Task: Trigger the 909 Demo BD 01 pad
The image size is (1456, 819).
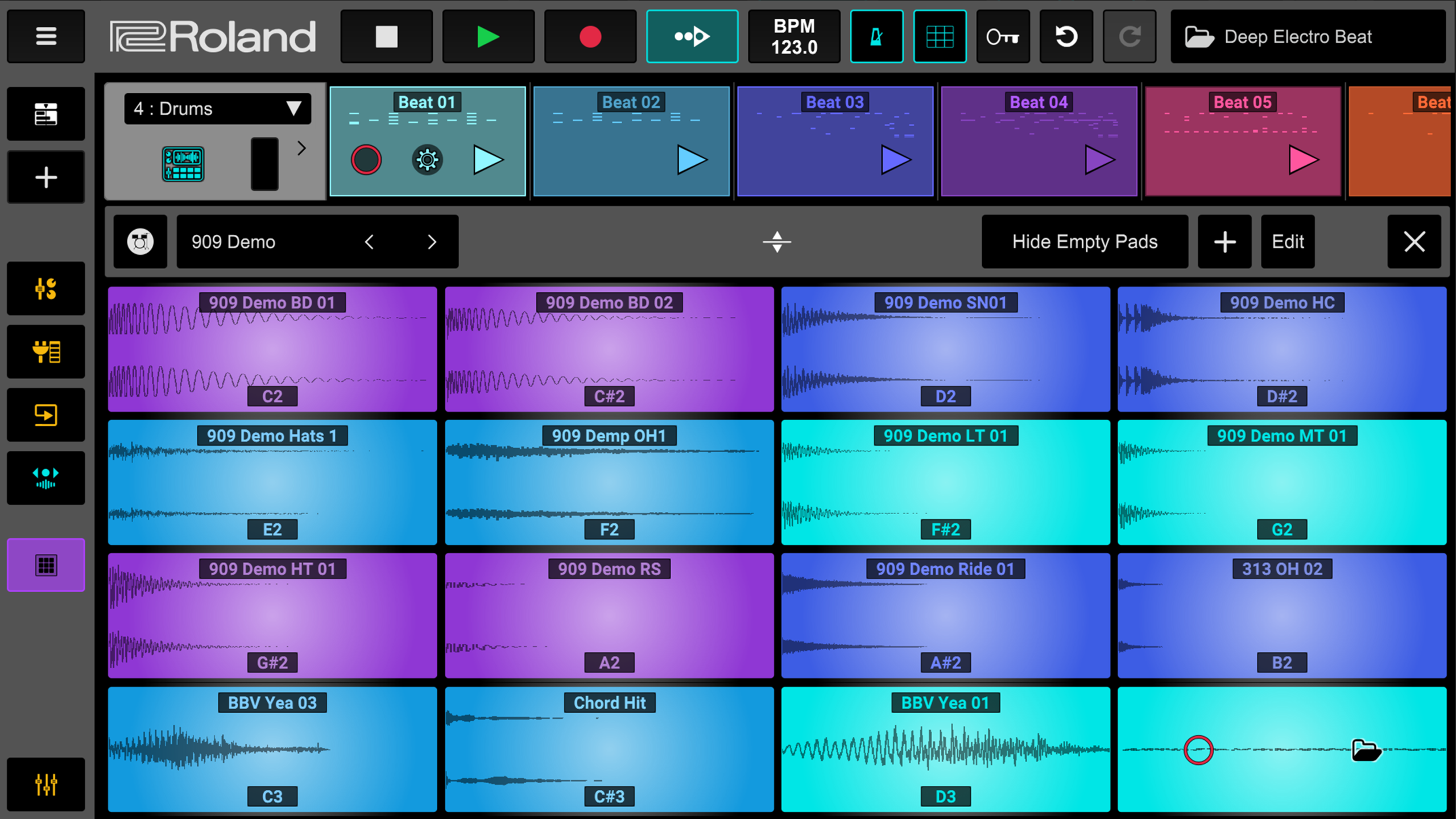Action: pyautogui.click(x=272, y=349)
